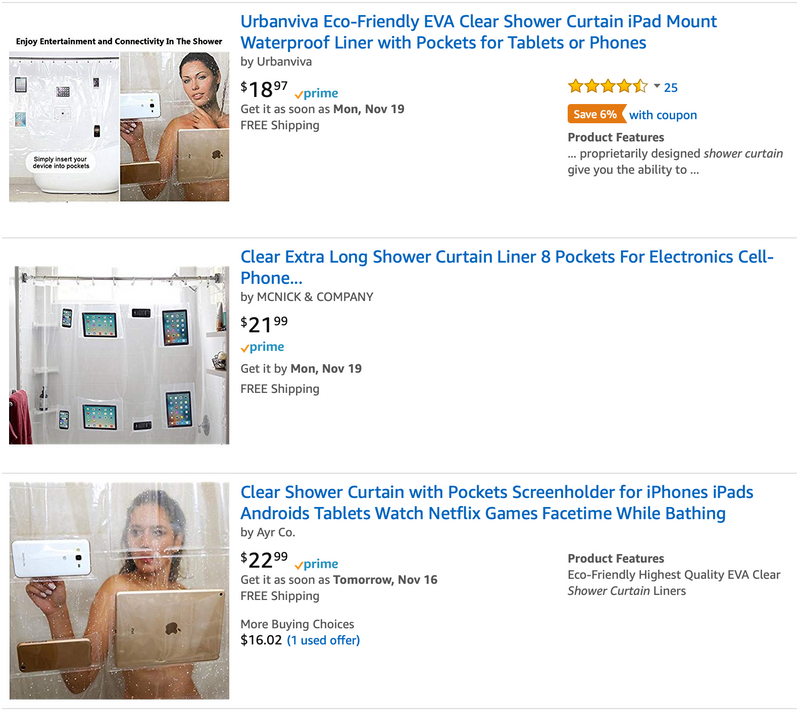The width and height of the screenshot is (800, 713).
Task: Click the orange Save 6% coupon badge
Action: click(596, 114)
